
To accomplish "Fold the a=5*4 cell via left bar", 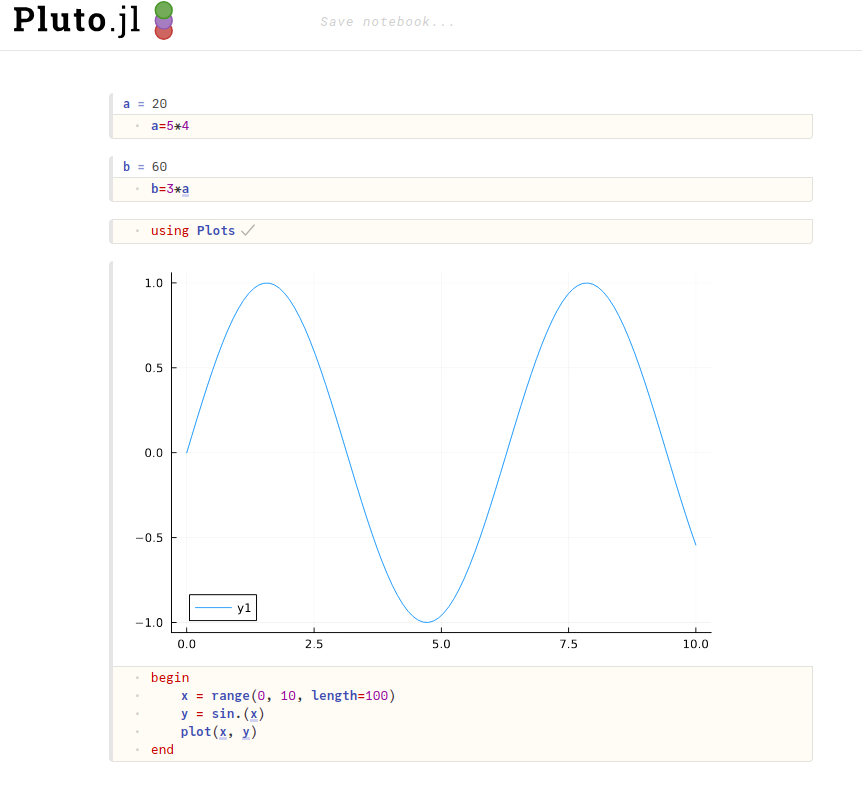I will [x=111, y=116].
